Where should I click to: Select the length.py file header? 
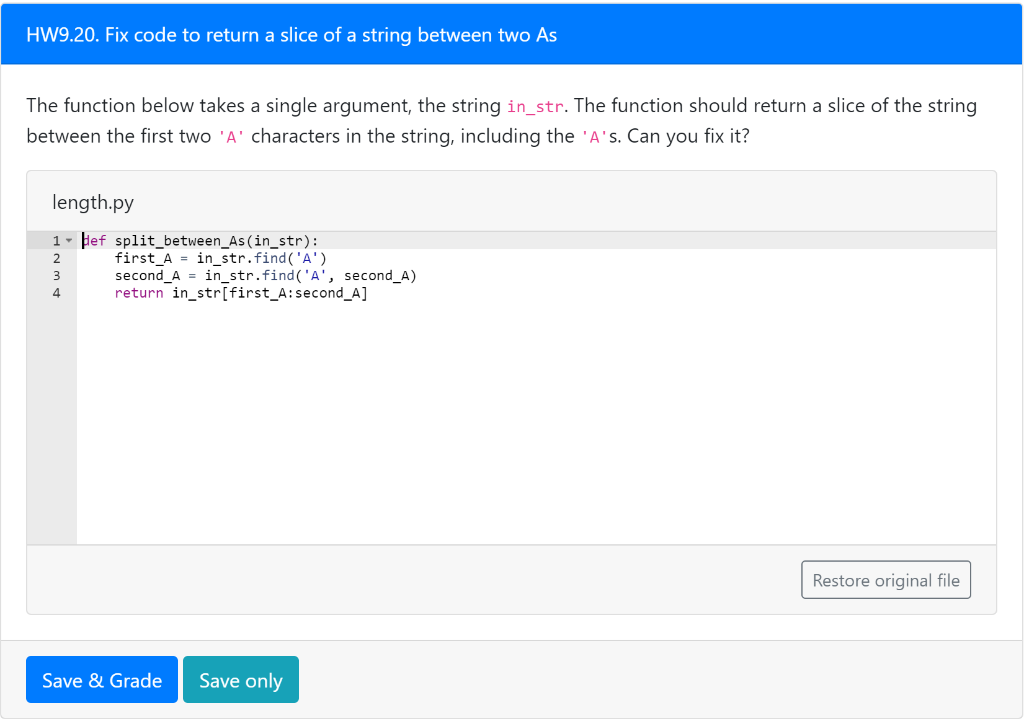click(93, 201)
